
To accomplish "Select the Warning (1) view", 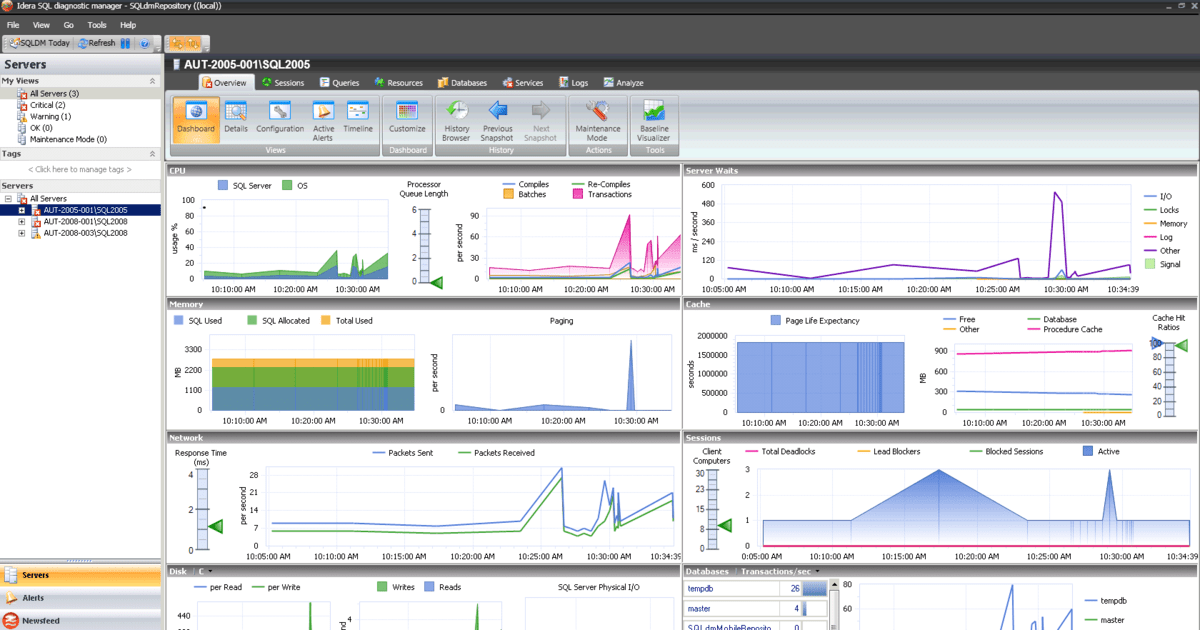I will coord(43,116).
